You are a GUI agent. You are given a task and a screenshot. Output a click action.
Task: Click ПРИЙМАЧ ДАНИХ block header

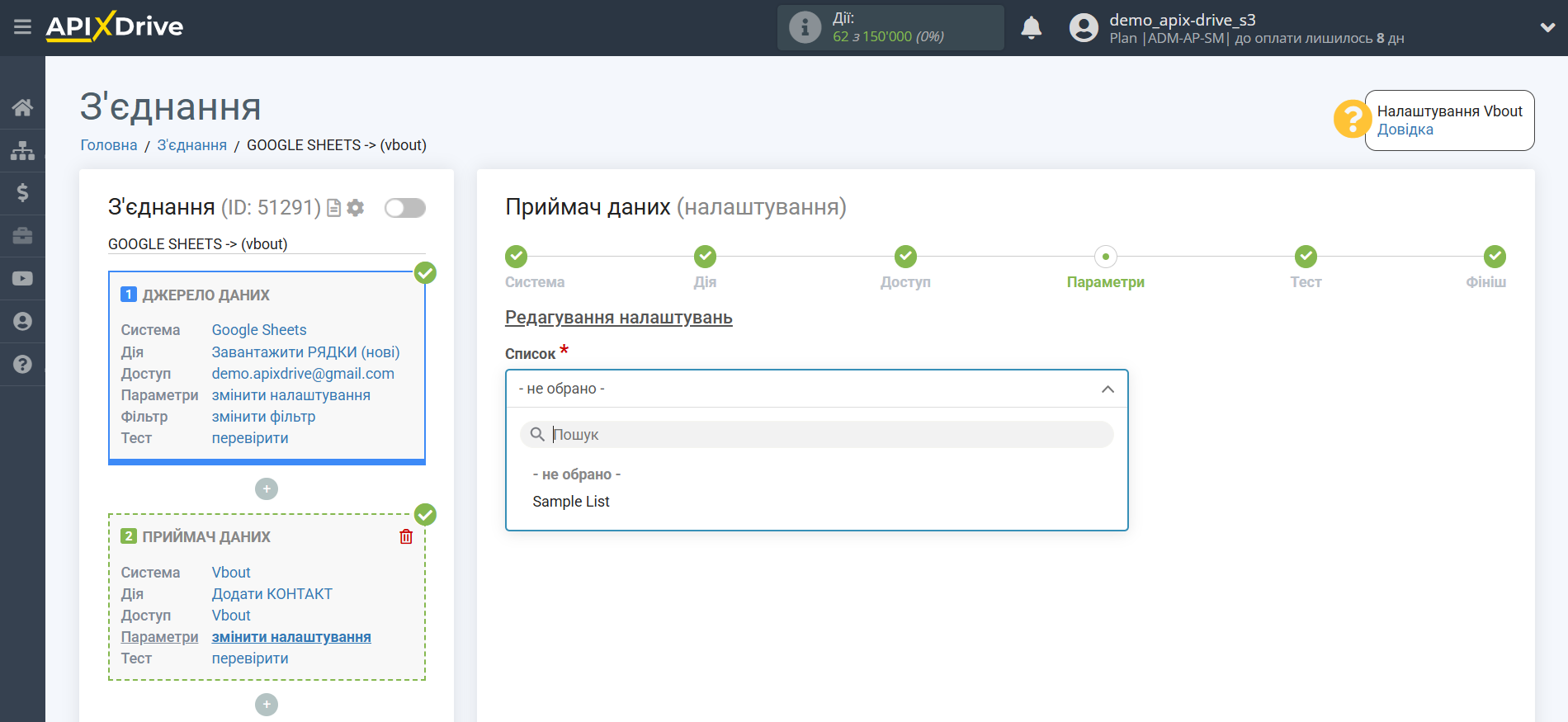coord(206,537)
